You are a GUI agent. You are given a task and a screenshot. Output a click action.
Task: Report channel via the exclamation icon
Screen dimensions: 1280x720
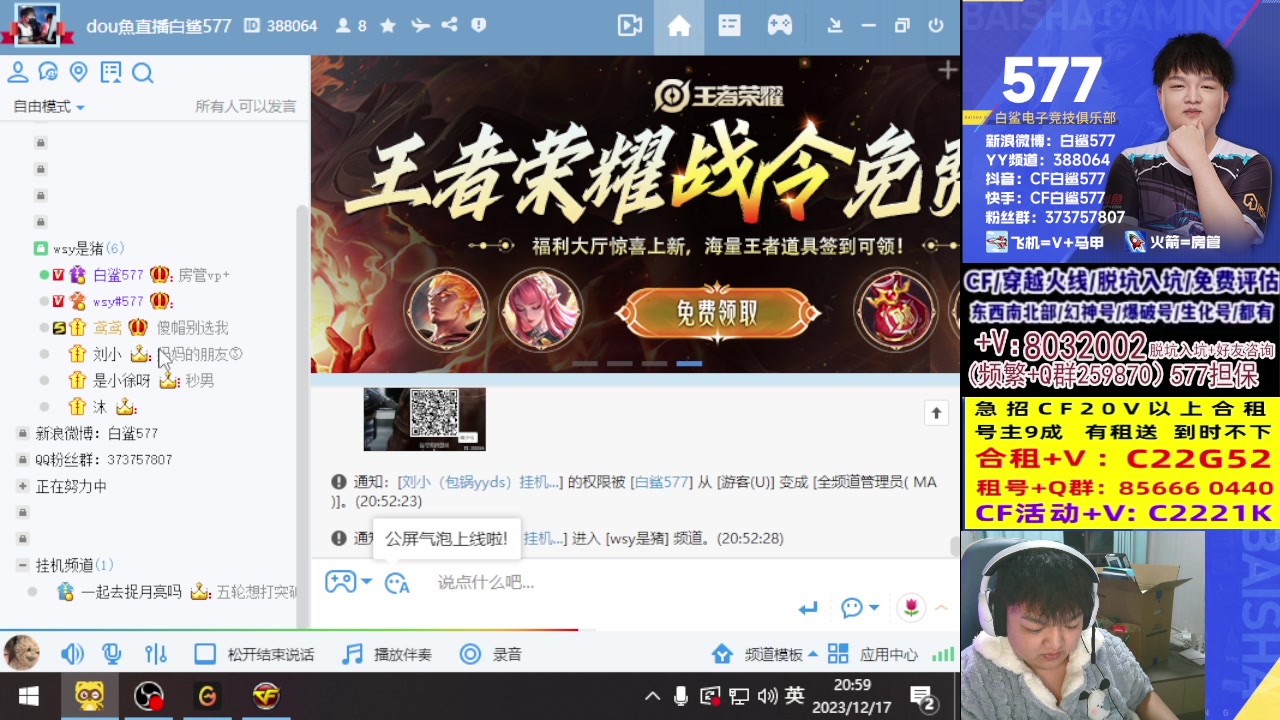click(478, 26)
